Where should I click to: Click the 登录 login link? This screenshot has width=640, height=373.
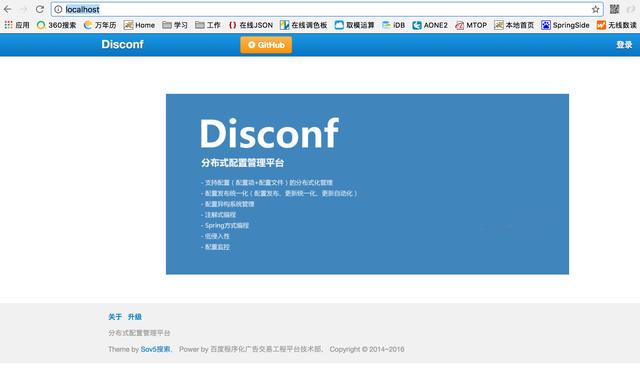[x=624, y=45]
